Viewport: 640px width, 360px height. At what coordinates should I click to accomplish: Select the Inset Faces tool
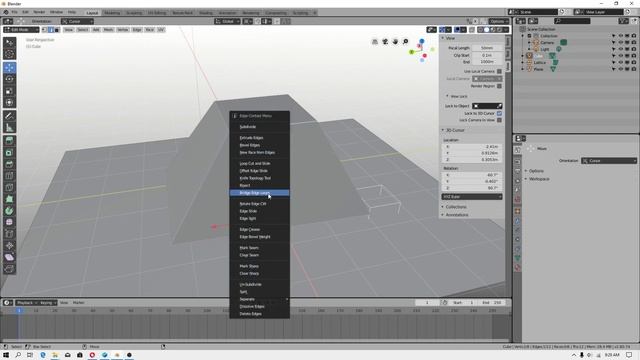click(x=9, y=153)
